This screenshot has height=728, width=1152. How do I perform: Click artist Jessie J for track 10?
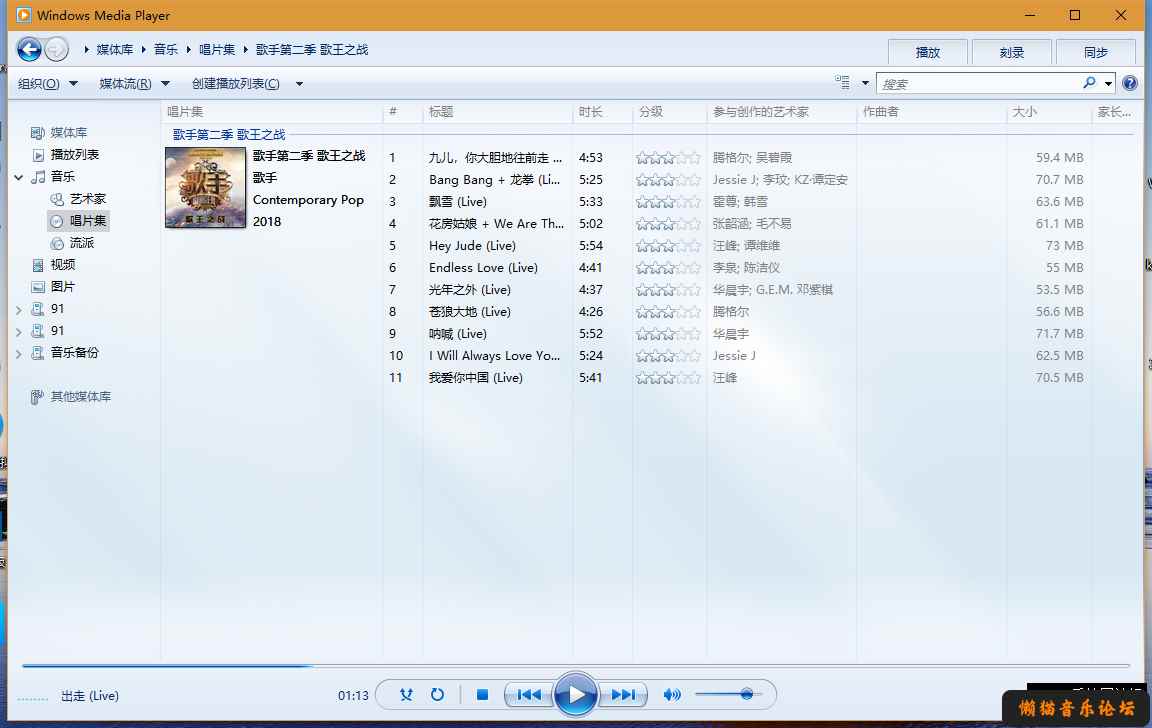coord(734,356)
